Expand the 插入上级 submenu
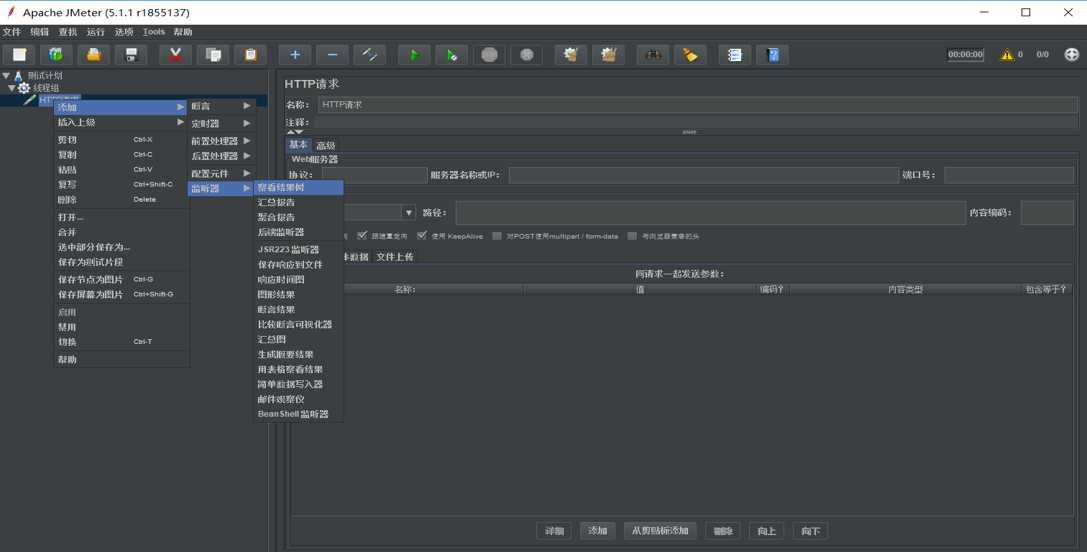Screen dimensions: 1087x552 coord(121,123)
